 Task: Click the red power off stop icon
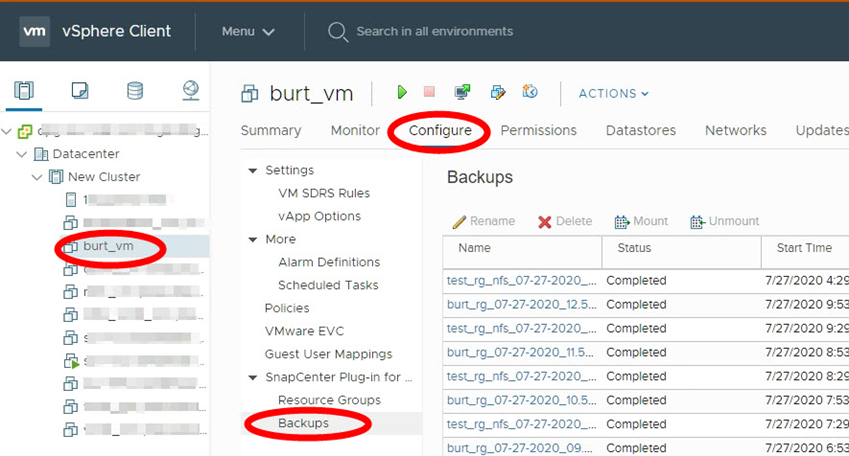[x=429, y=93]
